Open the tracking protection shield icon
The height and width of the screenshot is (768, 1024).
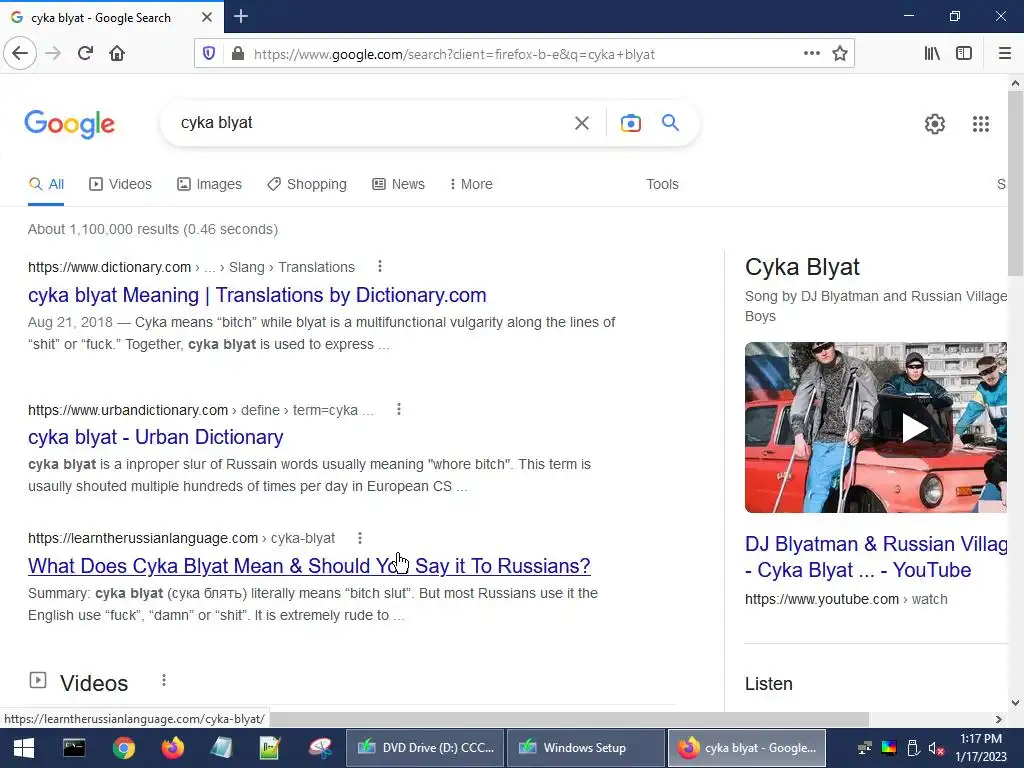pyautogui.click(x=209, y=54)
